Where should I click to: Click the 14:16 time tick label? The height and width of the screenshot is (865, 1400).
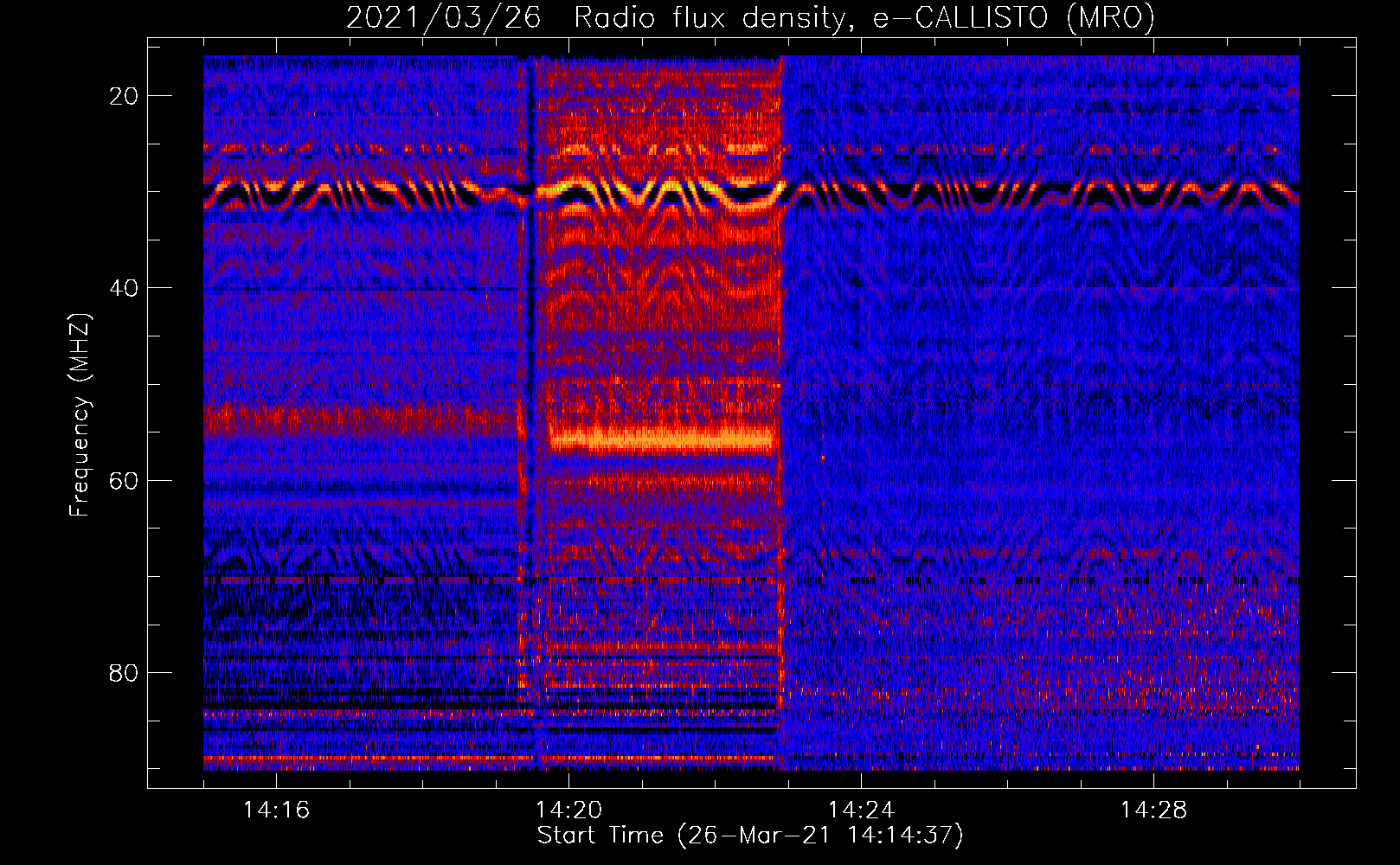(x=276, y=811)
